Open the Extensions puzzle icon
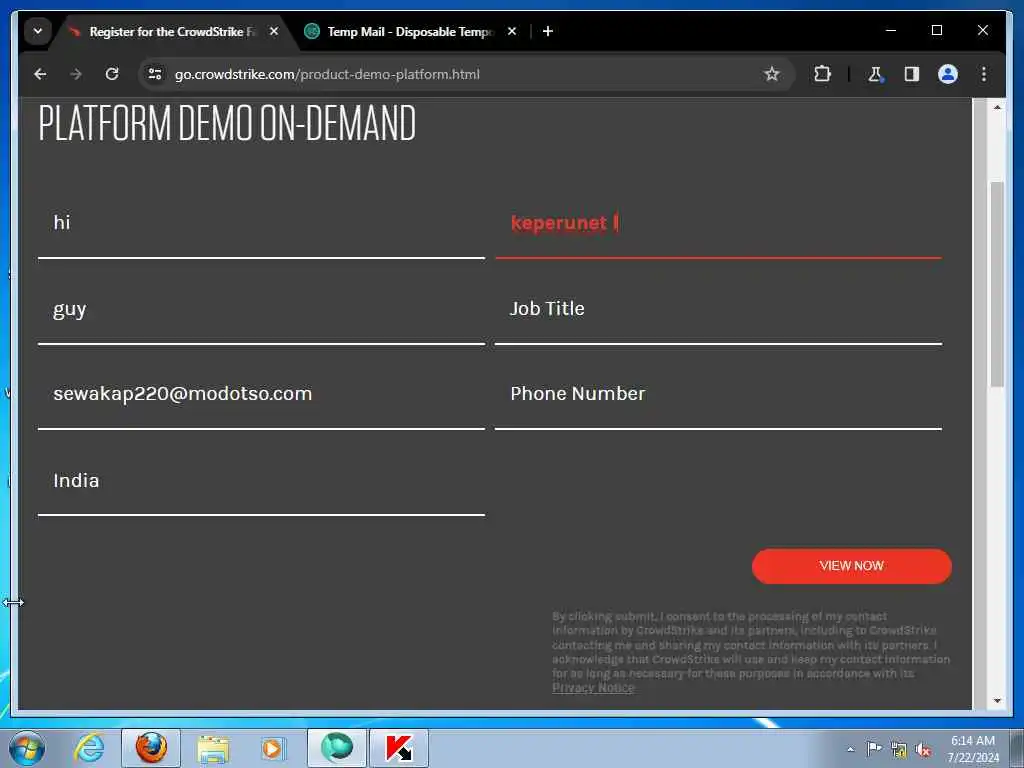The height and width of the screenshot is (768, 1024). [x=822, y=74]
